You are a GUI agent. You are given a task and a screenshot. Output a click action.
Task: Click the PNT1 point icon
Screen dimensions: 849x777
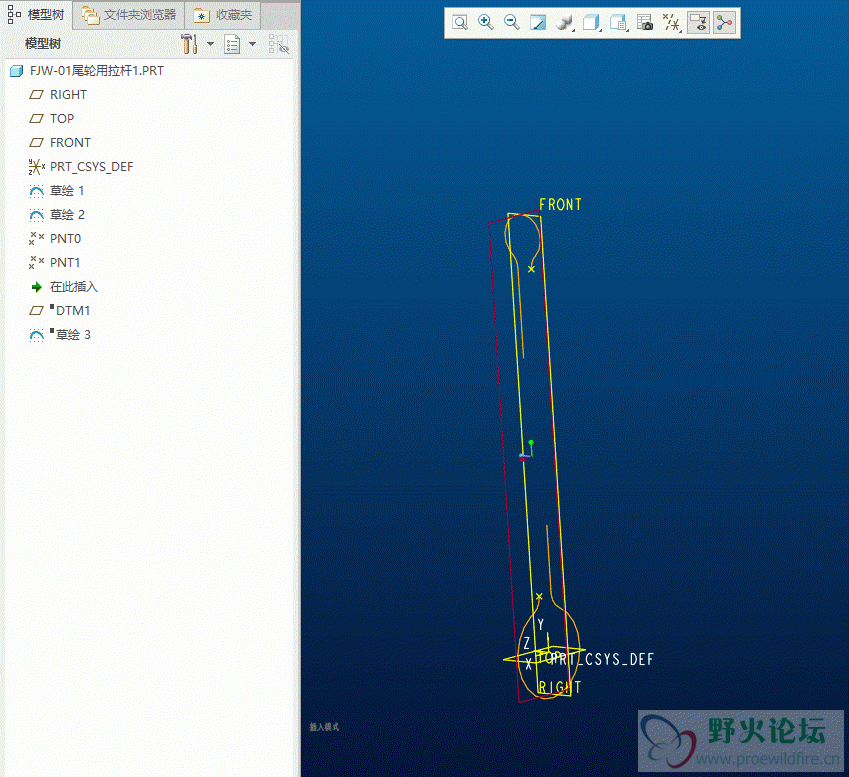[x=36, y=263]
